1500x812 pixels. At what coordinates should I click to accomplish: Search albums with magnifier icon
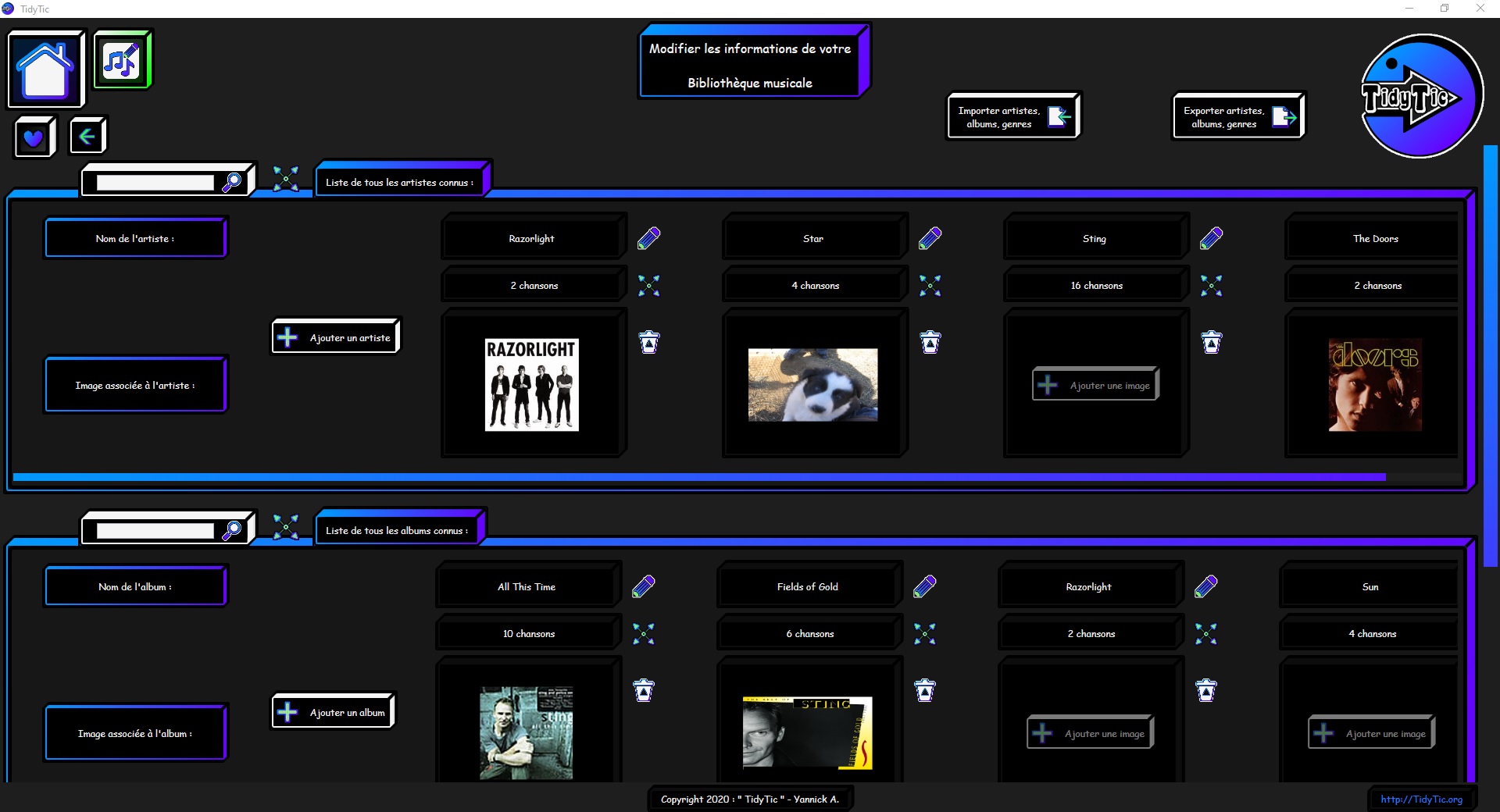pos(232,530)
